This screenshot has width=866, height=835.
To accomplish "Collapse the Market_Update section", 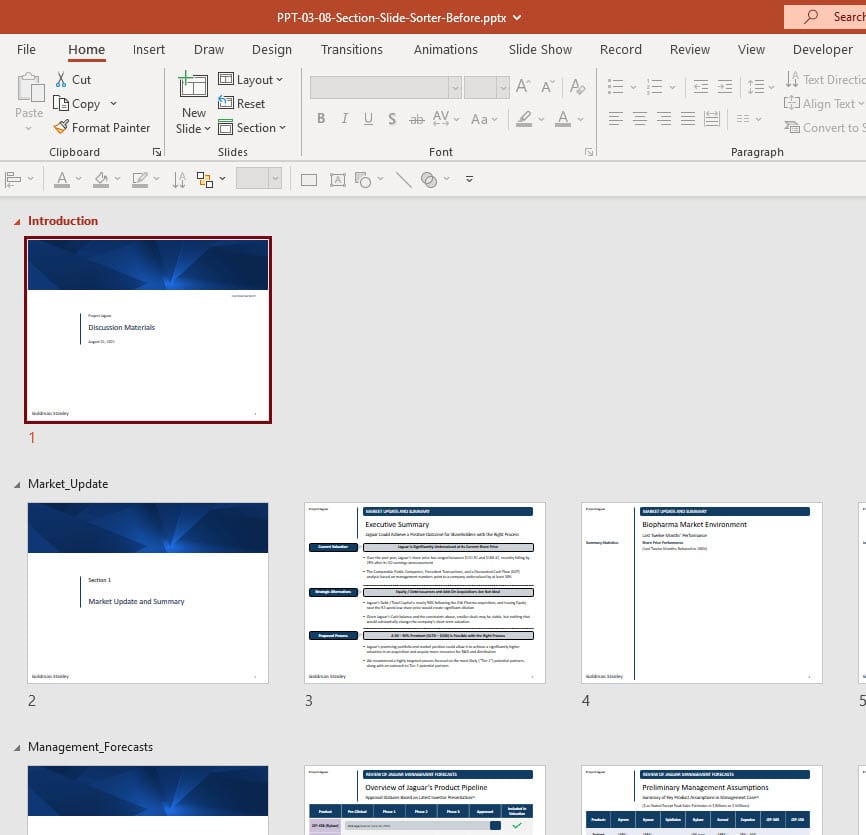I will (17, 484).
